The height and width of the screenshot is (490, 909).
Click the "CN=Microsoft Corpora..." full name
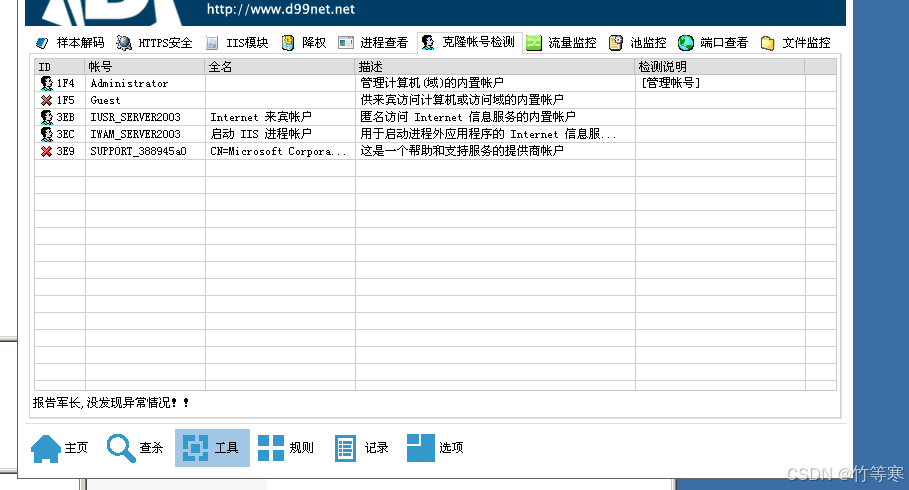pyautogui.click(x=278, y=151)
